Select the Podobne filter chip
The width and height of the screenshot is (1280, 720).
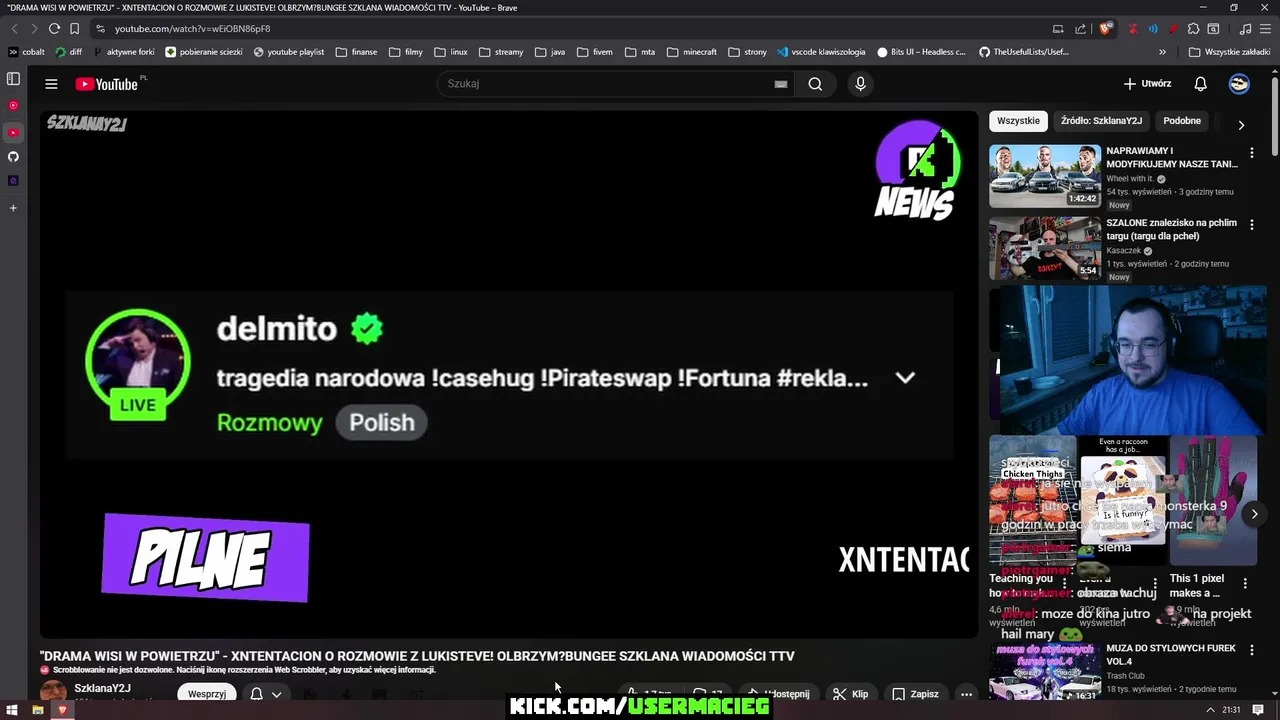pos(1182,121)
